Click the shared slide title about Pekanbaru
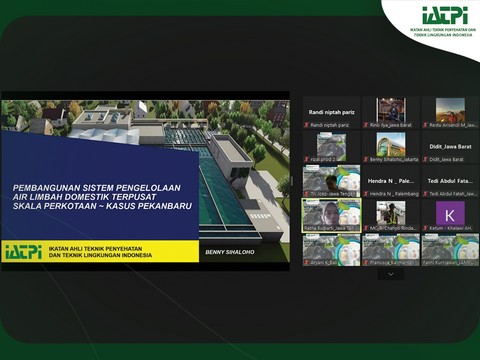The width and height of the screenshot is (480, 360). pos(102,197)
